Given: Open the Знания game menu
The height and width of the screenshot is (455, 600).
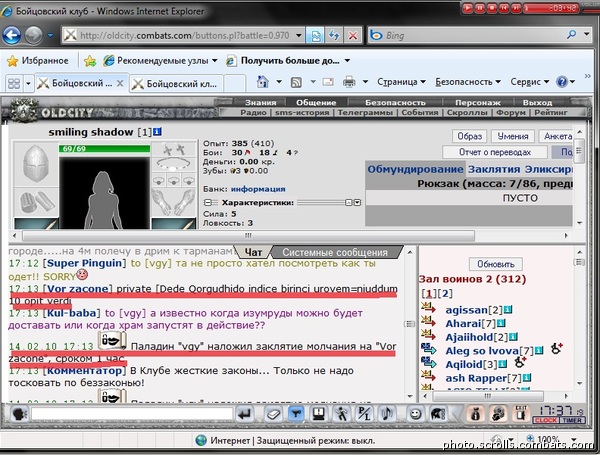Looking at the screenshot, I should (261, 103).
